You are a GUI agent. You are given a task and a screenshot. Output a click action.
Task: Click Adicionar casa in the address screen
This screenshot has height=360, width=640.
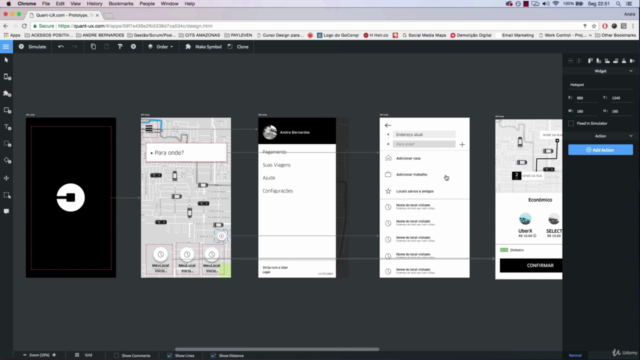pos(408,158)
